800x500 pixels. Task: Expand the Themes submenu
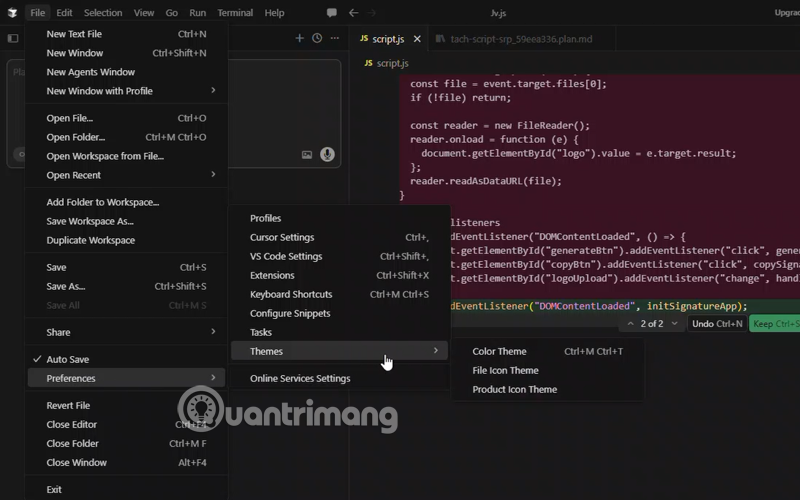tap(339, 351)
